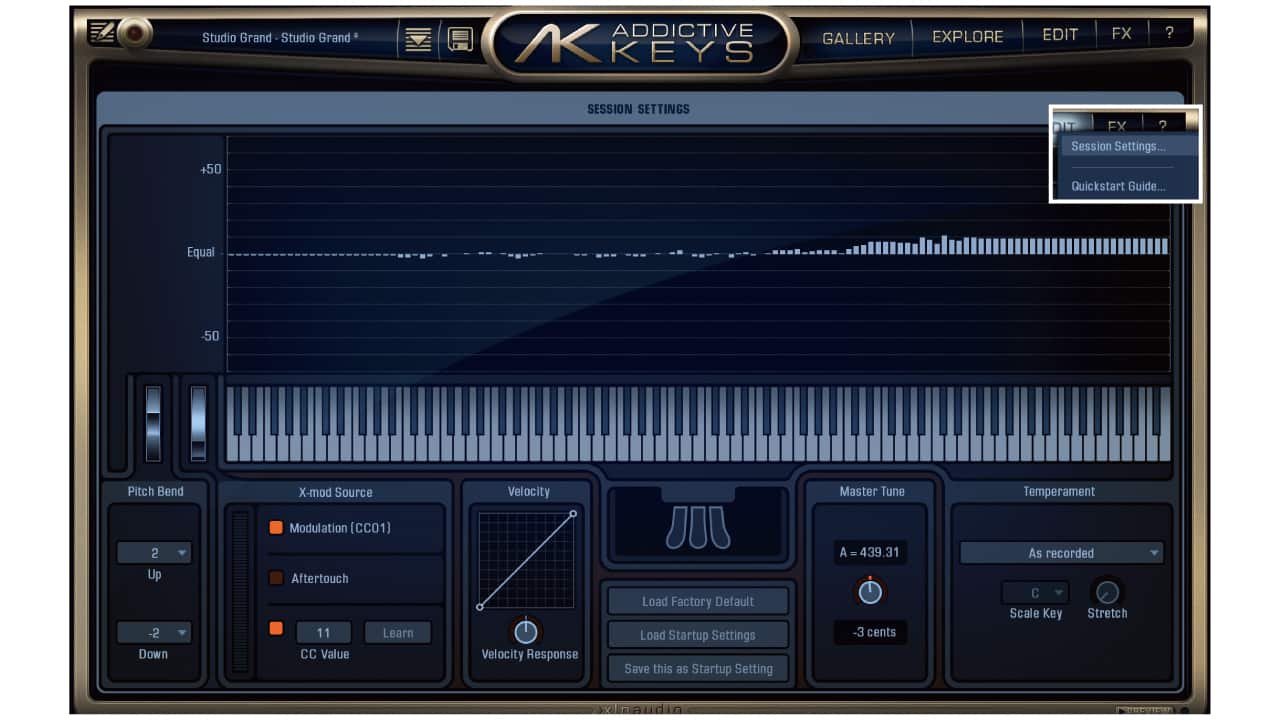Viewport: 1280px width, 720px height.
Task: Click the right sustain pedal
Action: [x=720, y=528]
